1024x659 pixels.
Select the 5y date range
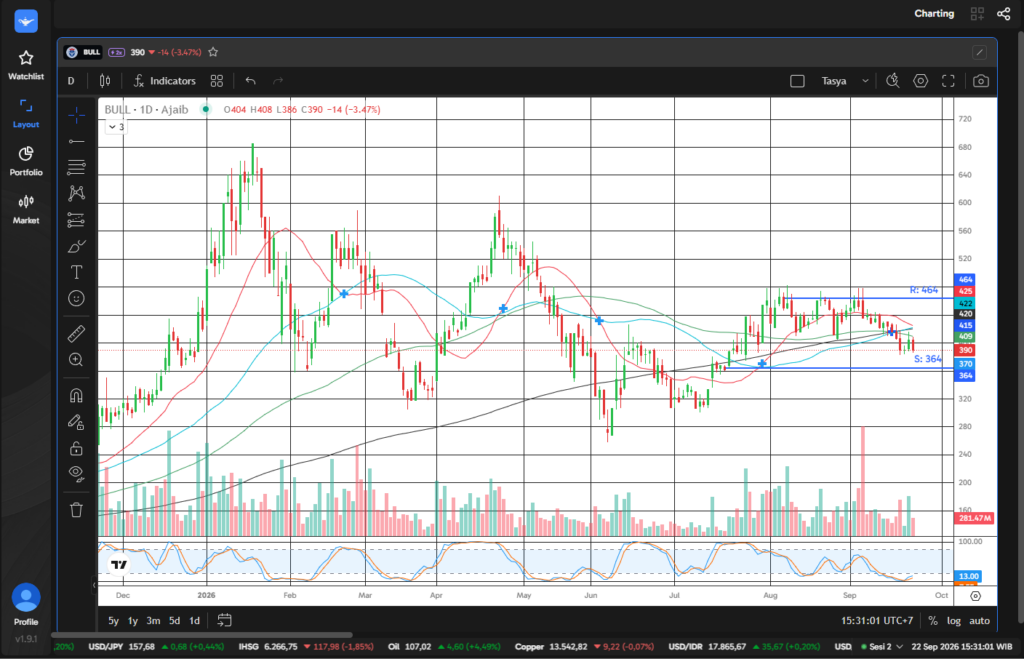coord(114,620)
